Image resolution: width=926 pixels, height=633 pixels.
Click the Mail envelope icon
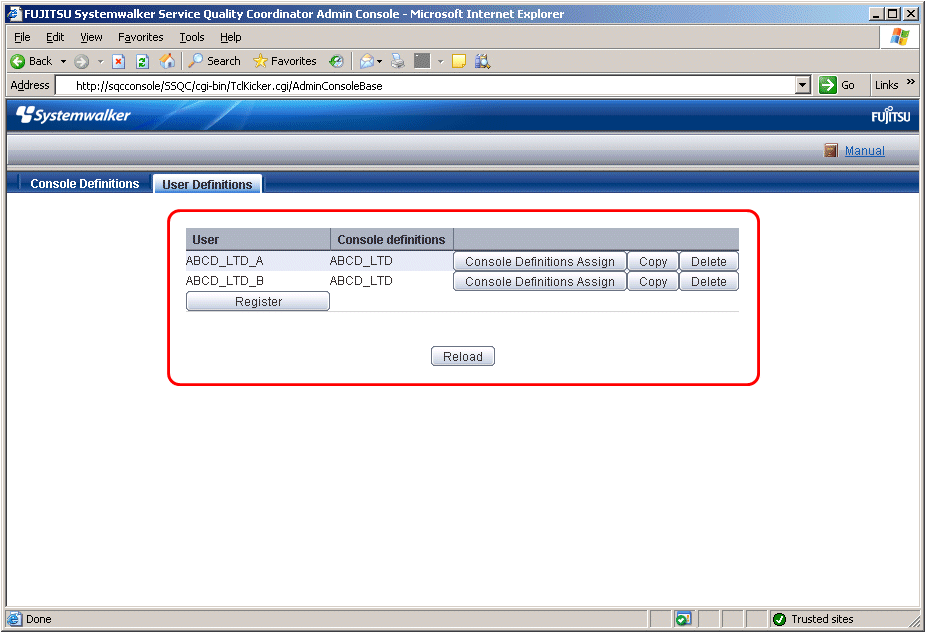coord(367,61)
